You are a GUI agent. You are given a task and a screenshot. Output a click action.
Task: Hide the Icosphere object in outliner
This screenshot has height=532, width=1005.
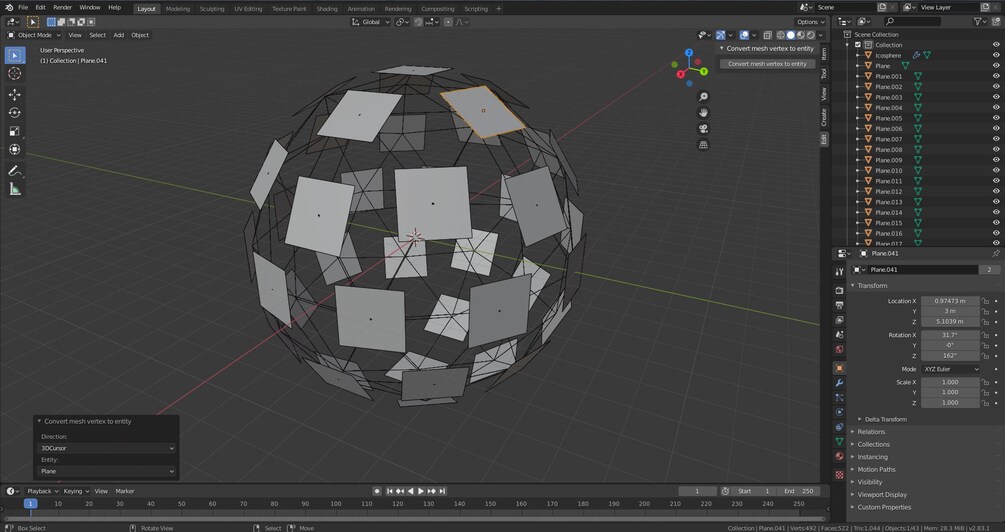click(996, 56)
